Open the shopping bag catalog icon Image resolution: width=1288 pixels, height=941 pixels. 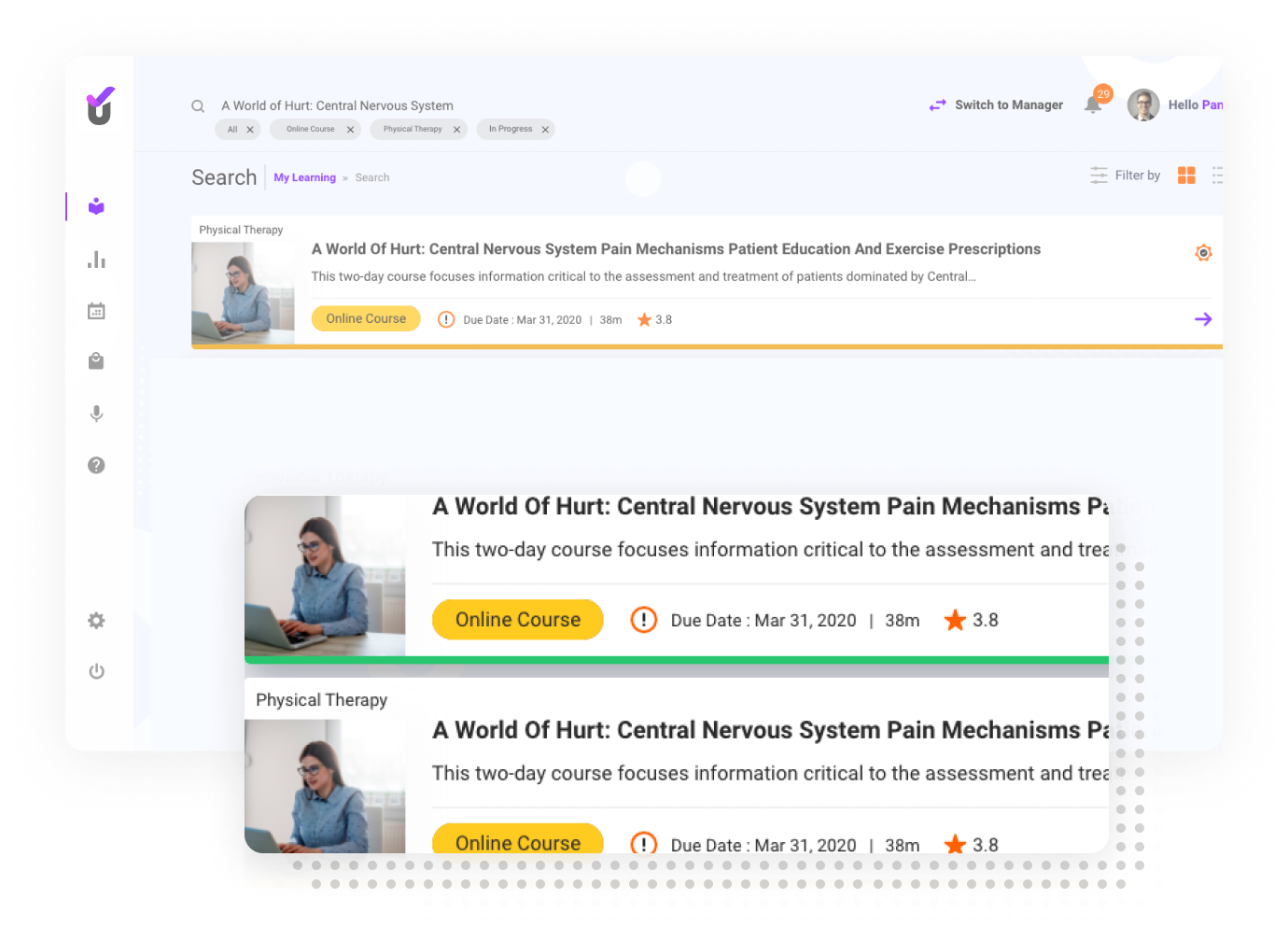(x=96, y=361)
